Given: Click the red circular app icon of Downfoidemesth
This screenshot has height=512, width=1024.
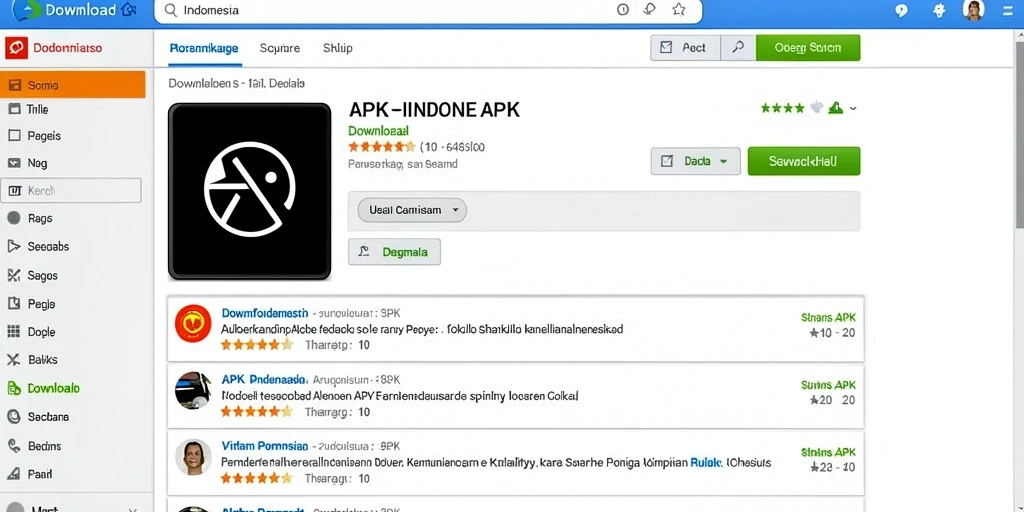Looking at the screenshot, I should pyautogui.click(x=193, y=323).
